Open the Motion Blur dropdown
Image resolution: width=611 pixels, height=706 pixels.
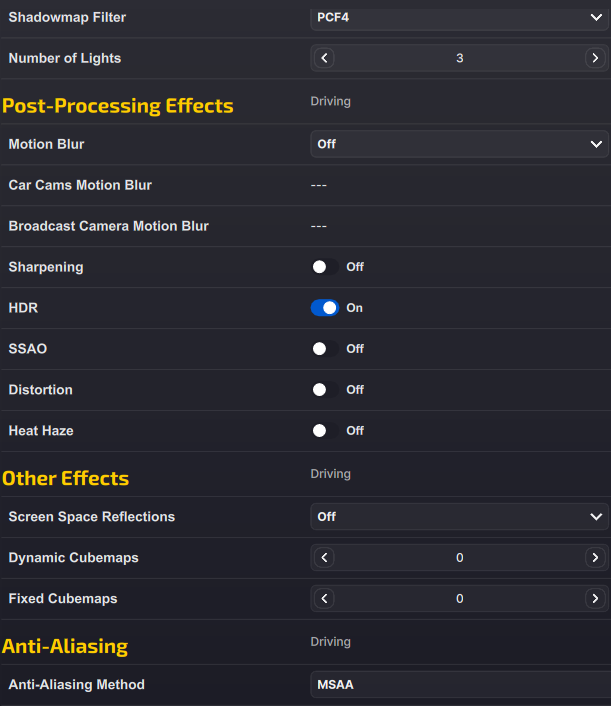coord(459,144)
